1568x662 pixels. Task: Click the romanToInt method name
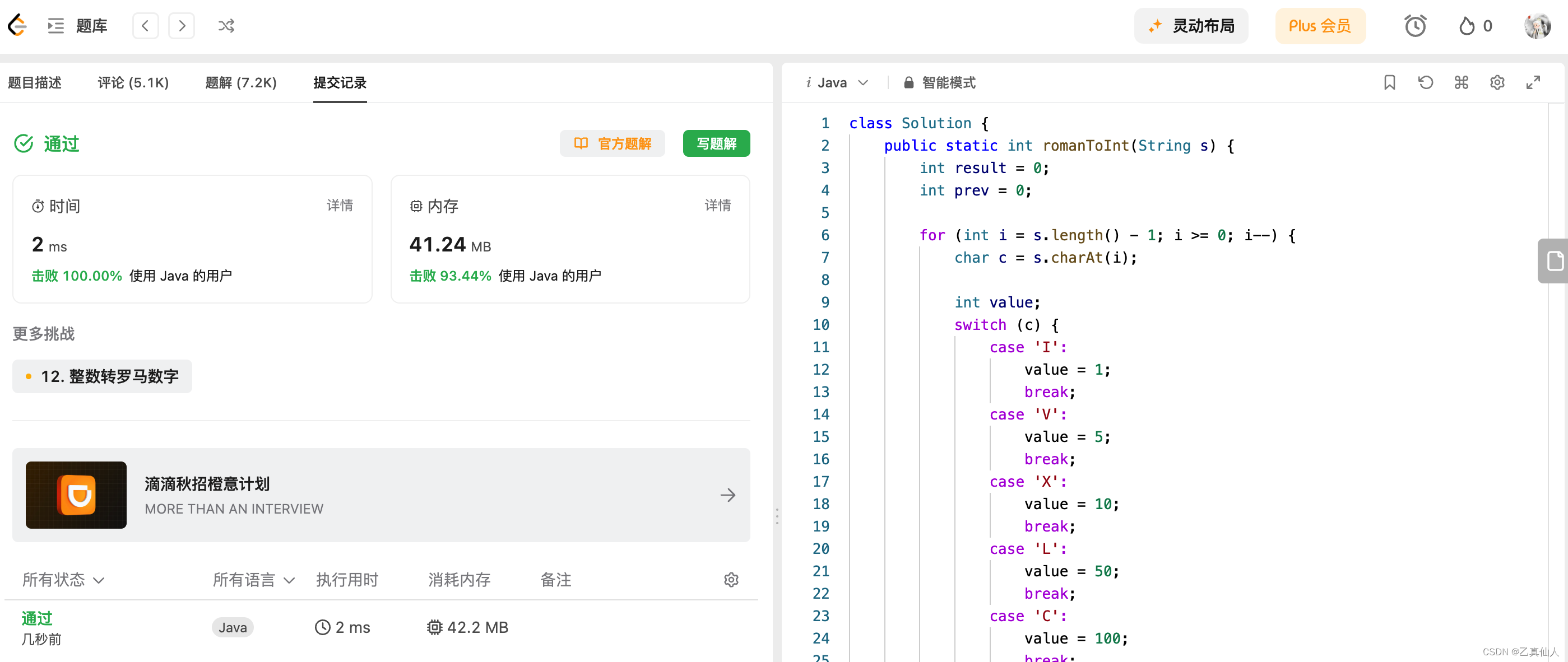click(x=1086, y=146)
